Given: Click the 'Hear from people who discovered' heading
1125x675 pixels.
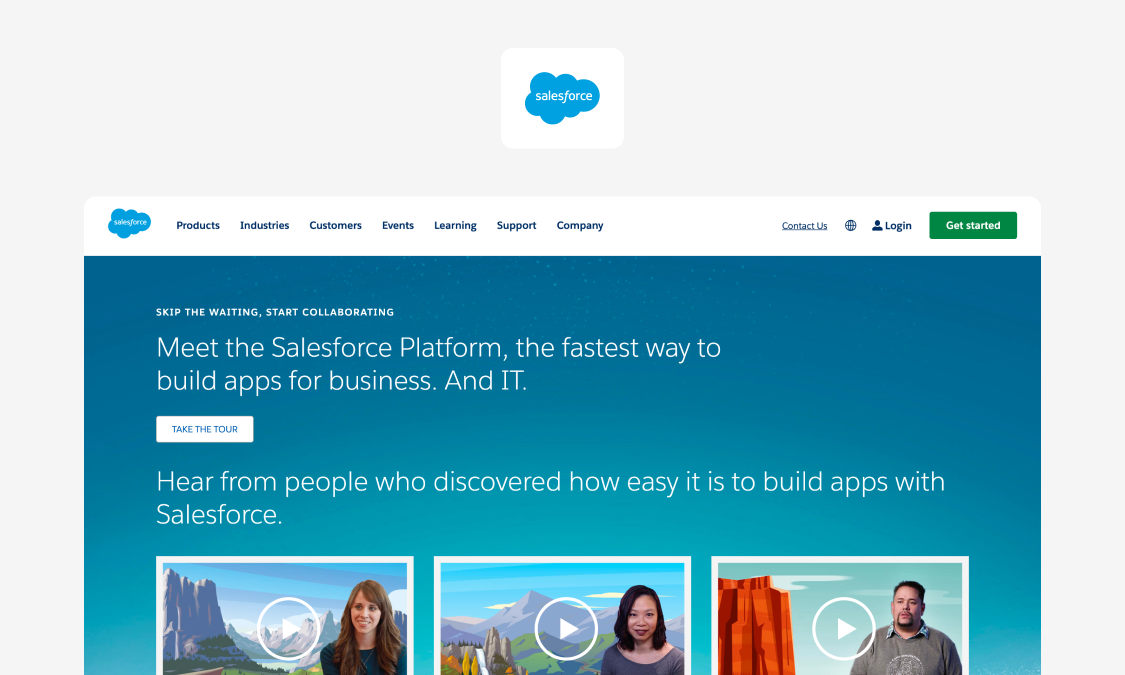Looking at the screenshot, I should coord(550,498).
